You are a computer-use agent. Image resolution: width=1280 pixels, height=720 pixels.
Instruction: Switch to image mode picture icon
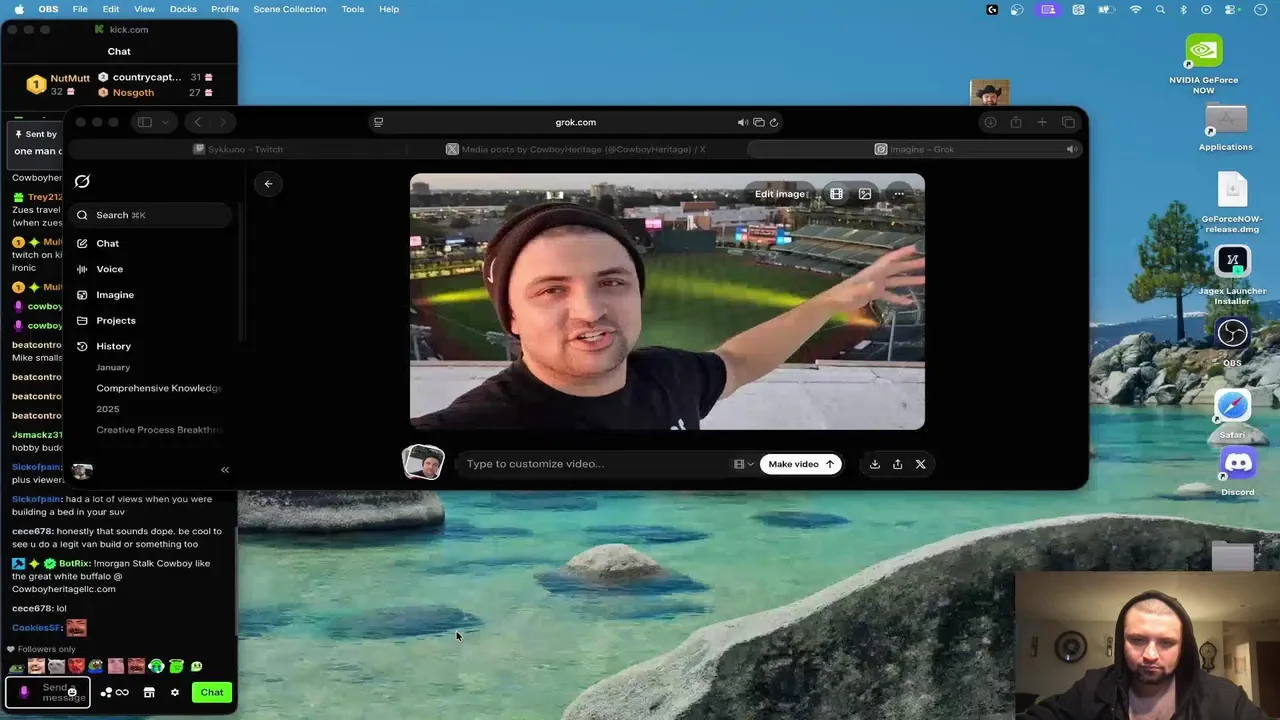point(865,194)
